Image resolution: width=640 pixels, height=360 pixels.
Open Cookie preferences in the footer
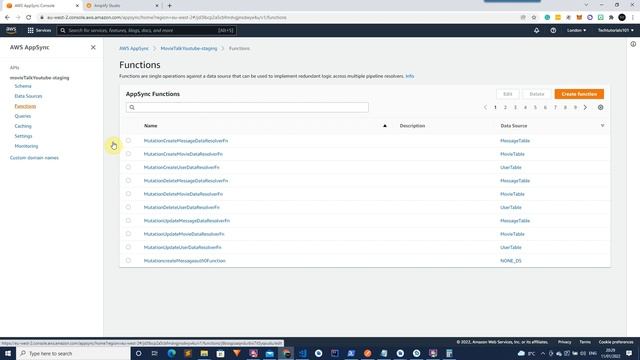[x=616, y=342]
